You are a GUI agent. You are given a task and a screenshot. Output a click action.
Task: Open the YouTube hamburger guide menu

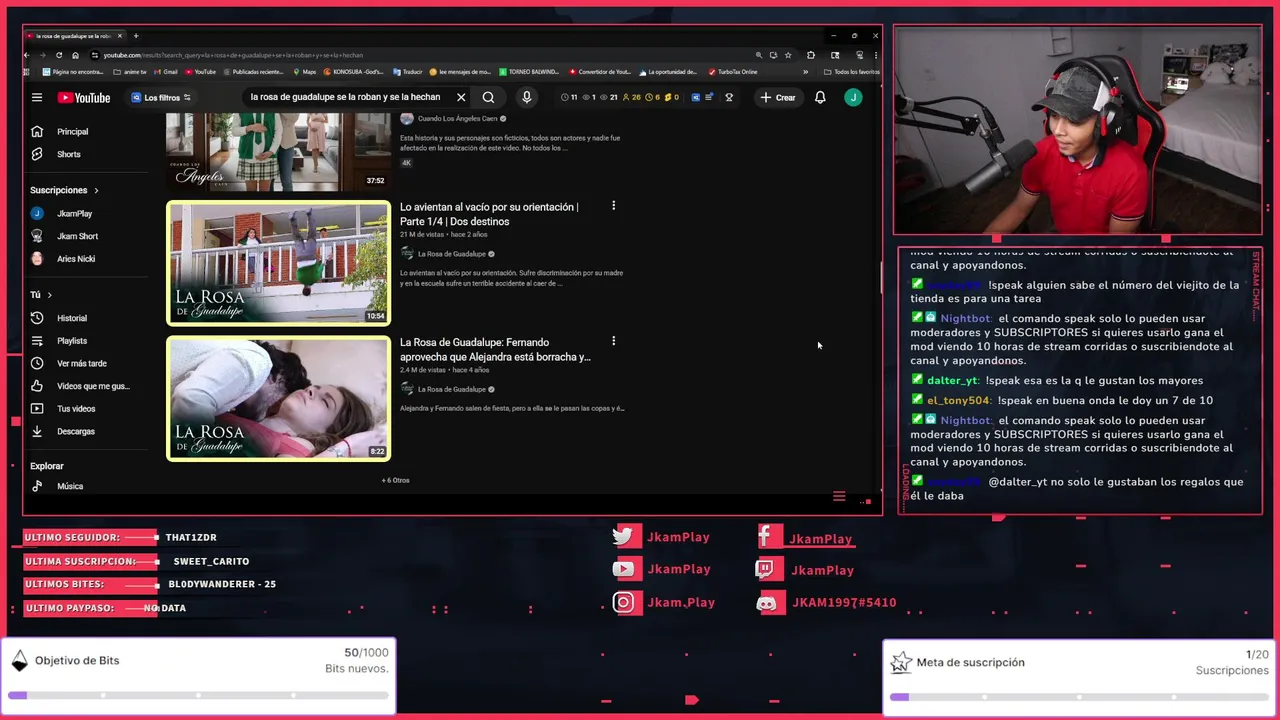[37, 98]
